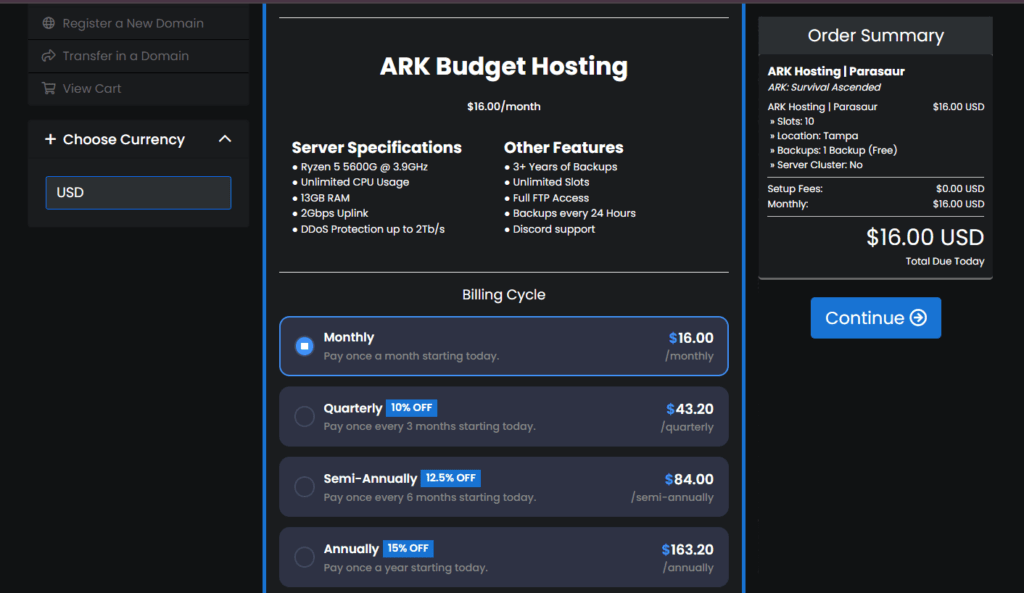Click the Setup Fees $0.00 USD amount
The height and width of the screenshot is (593, 1024).
959,189
